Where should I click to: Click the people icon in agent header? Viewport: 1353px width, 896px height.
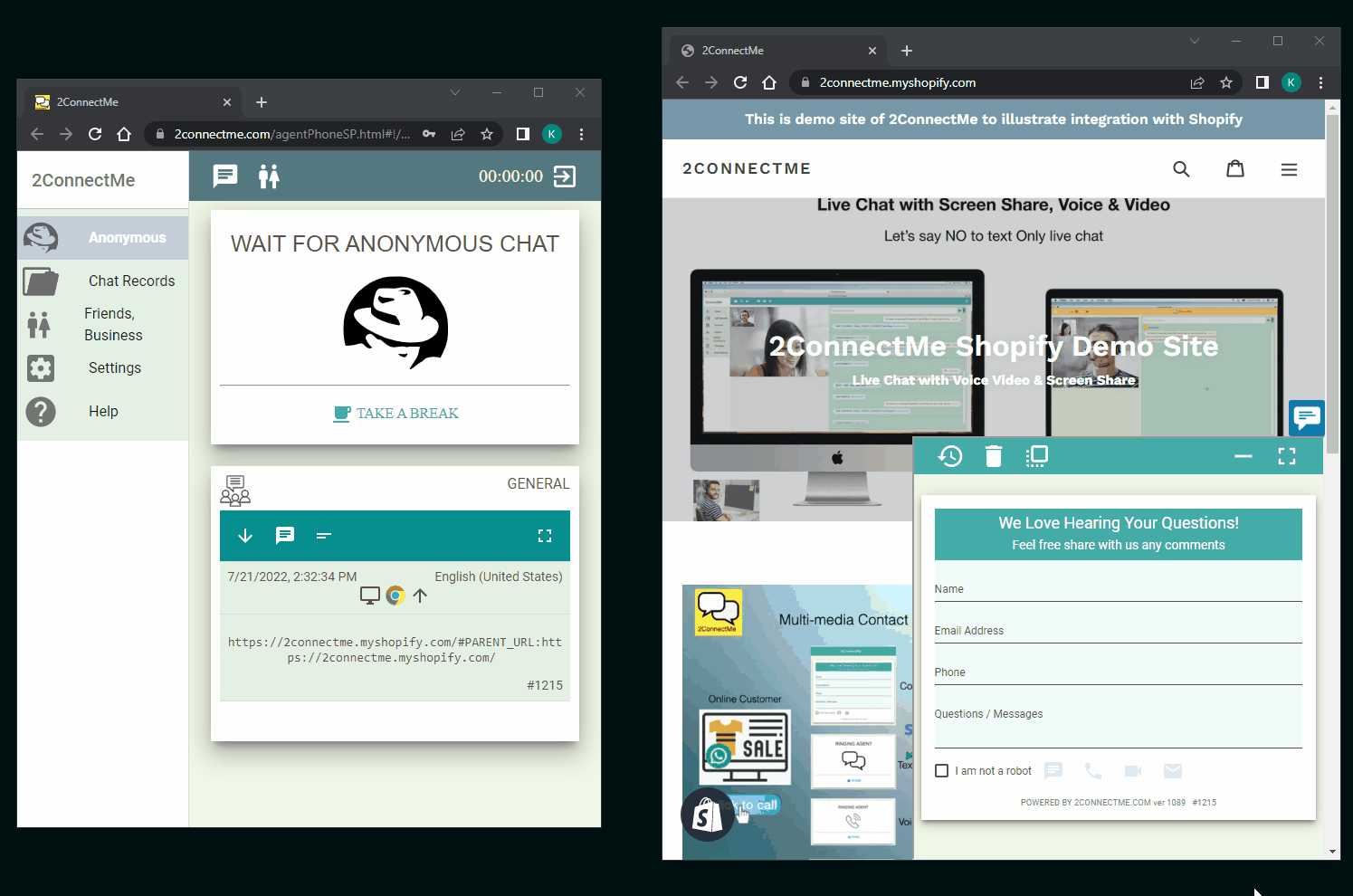click(269, 176)
